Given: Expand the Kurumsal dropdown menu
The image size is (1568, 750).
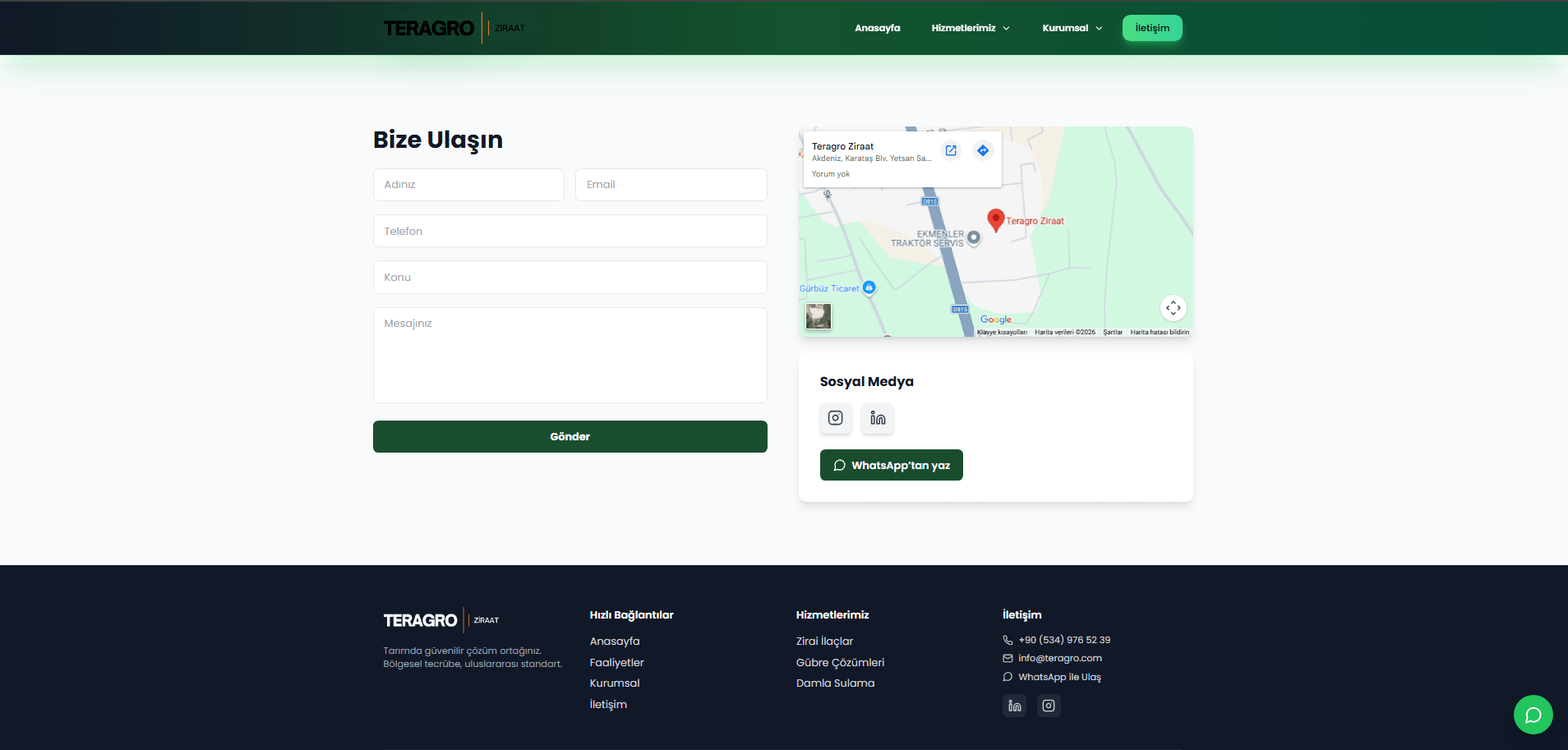Looking at the screenshot, I should point(1072,28).
